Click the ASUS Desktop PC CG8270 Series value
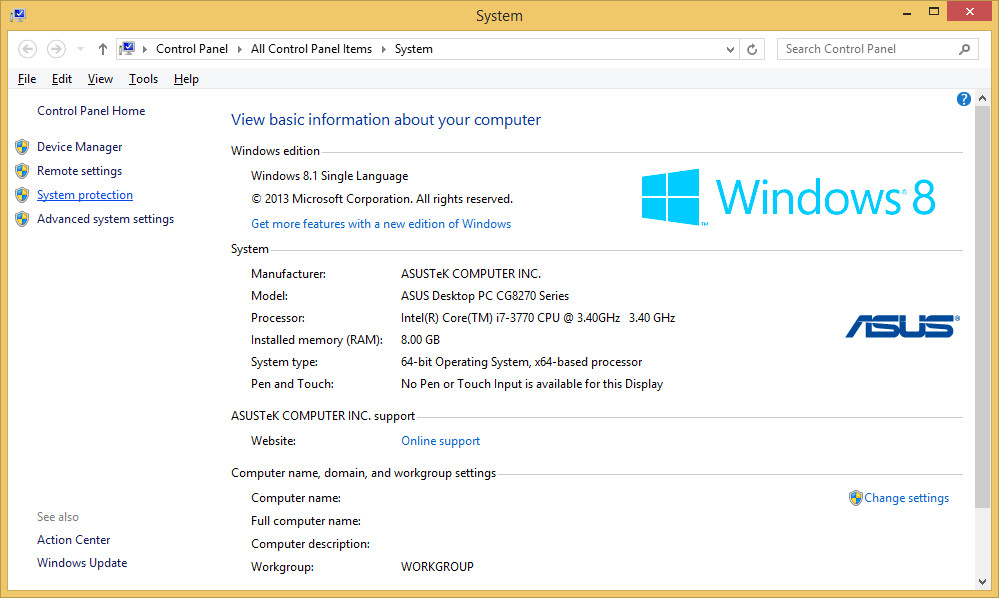Viewport: 999px width, 598px height. tap(485, 295)
